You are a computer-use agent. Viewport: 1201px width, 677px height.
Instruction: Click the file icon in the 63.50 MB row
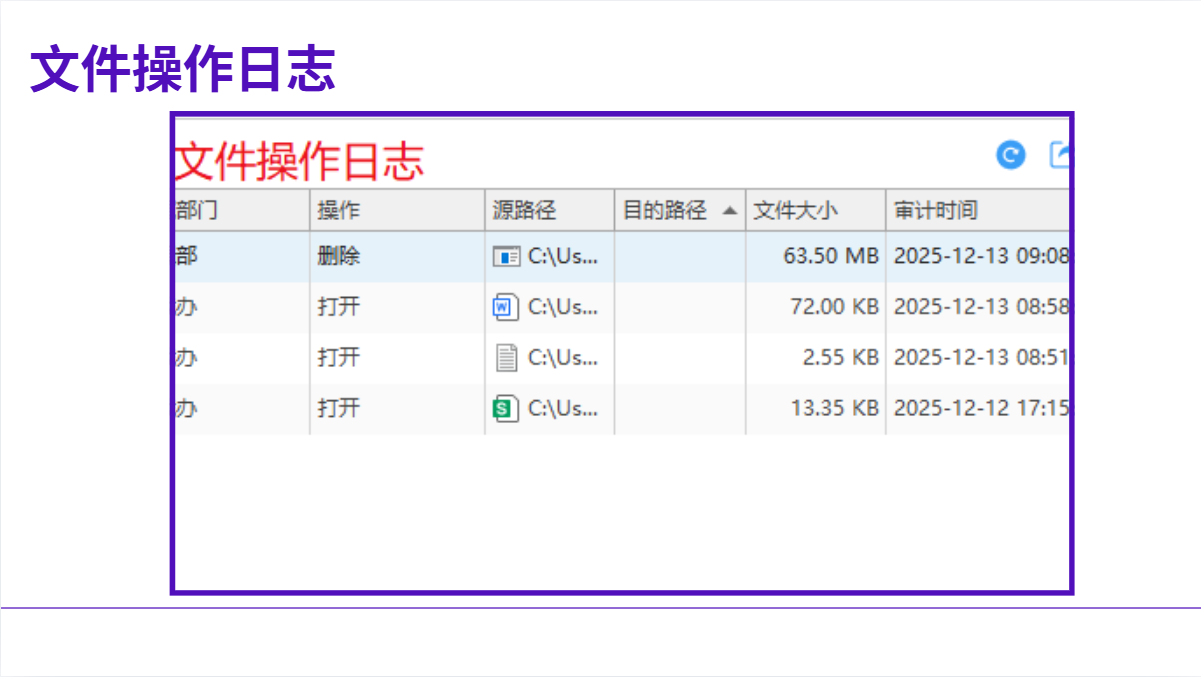(507, 257)
